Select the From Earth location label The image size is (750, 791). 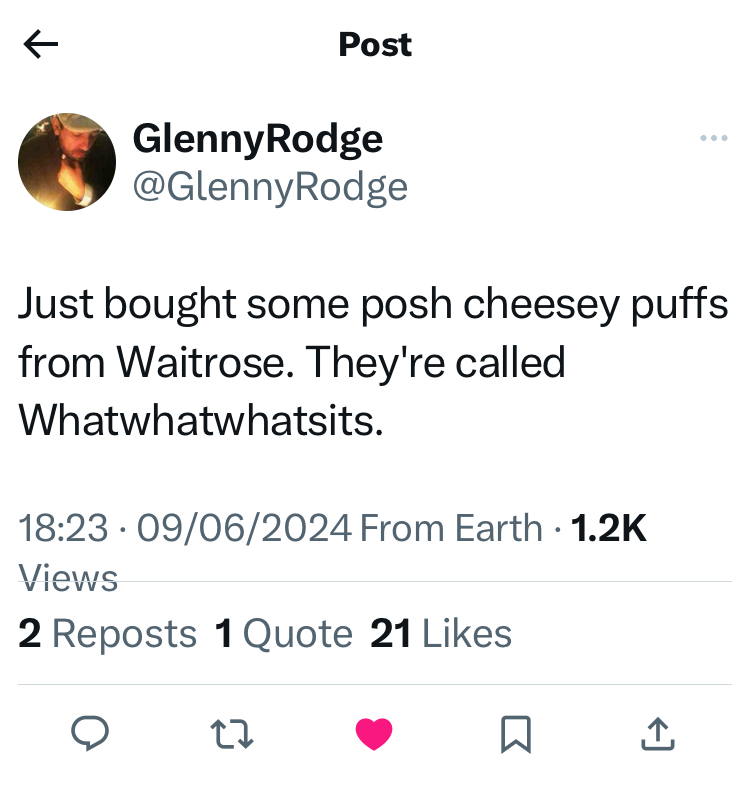tap(451, 528)
